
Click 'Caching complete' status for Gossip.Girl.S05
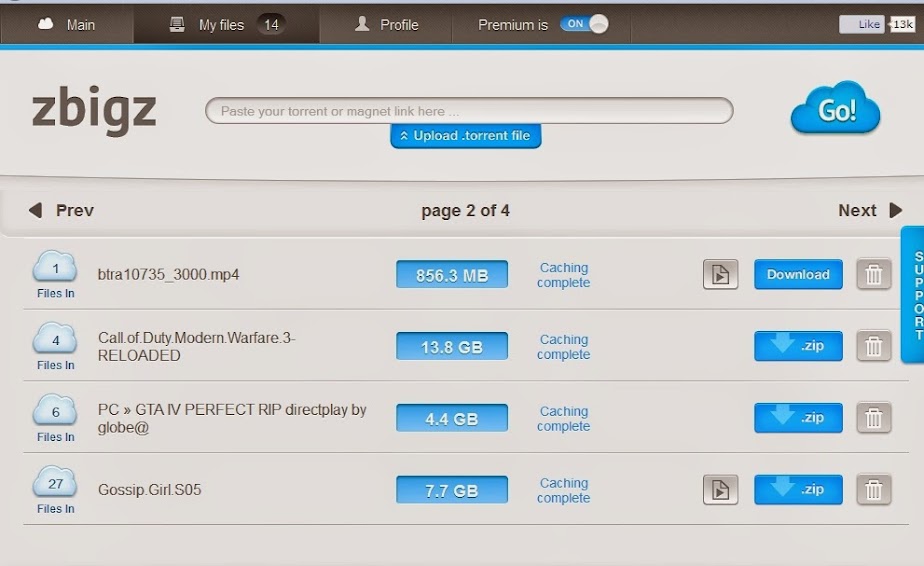(563, 491)
